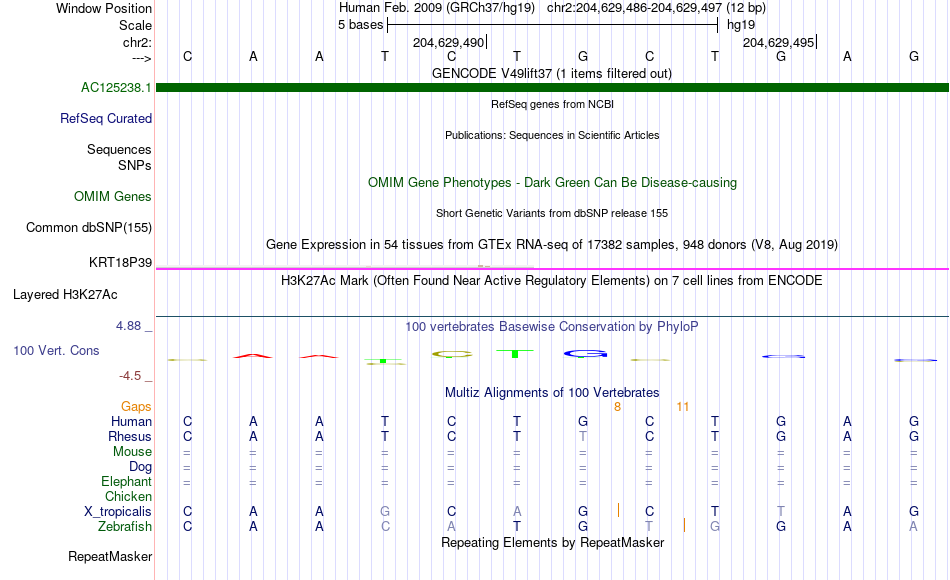Open Basewise Conservation by PhyloP title

551,327
